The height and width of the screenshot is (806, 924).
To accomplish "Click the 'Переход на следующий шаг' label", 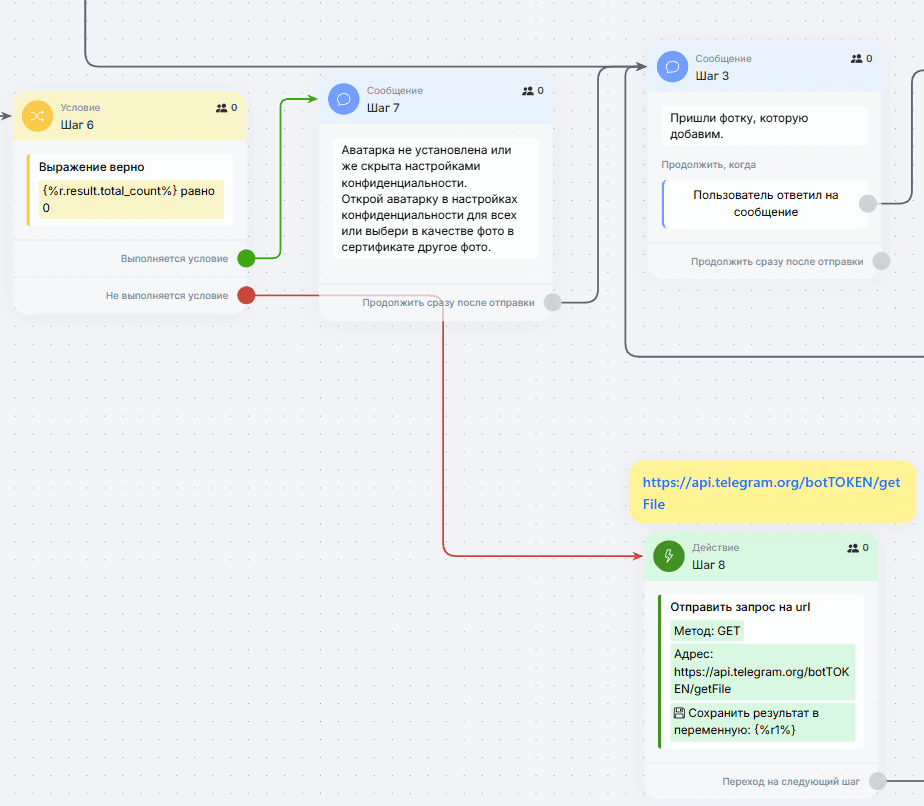I will click(791, 782).
